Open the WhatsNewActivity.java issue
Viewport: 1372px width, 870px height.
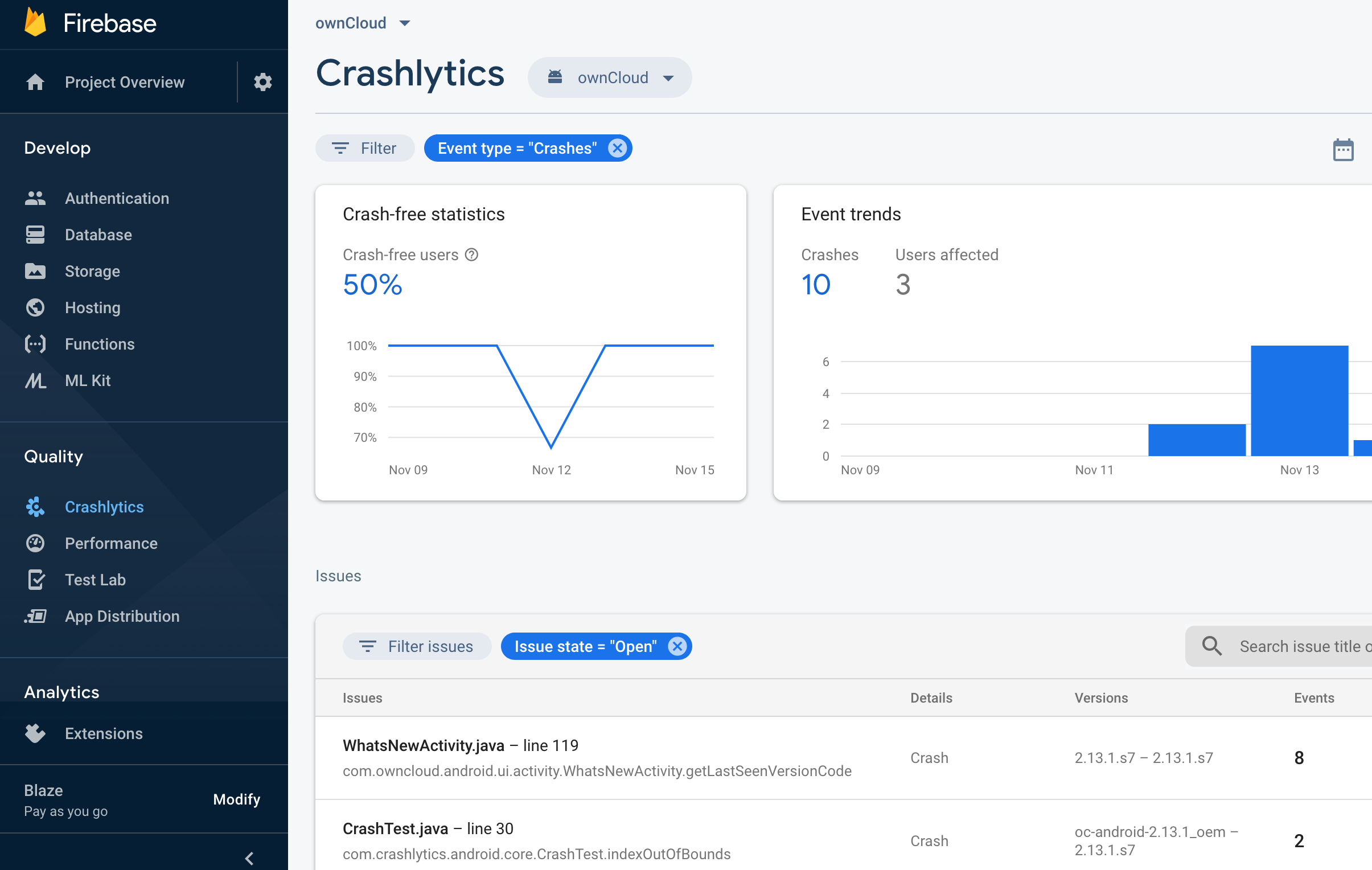[424, 745]
